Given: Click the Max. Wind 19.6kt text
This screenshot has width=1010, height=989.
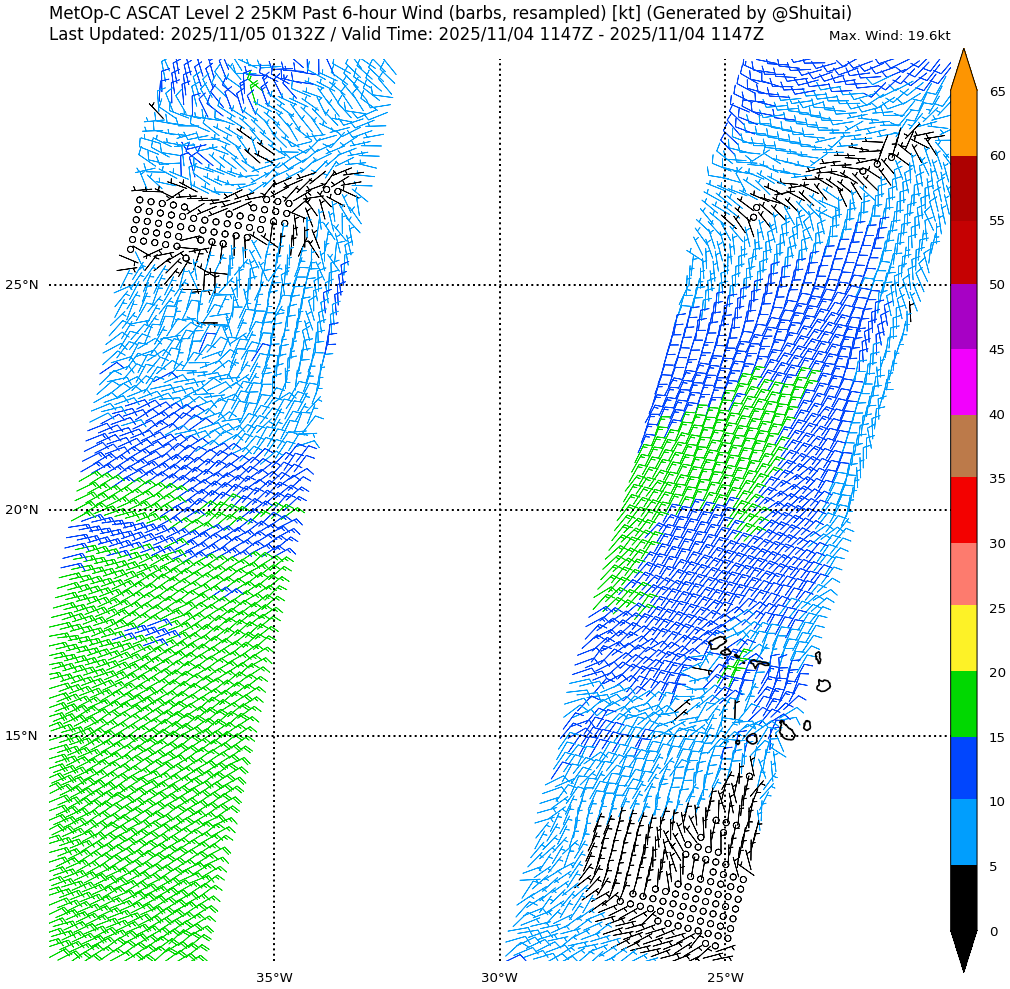Looking at the screenshot, I should [x=889, y=36].
